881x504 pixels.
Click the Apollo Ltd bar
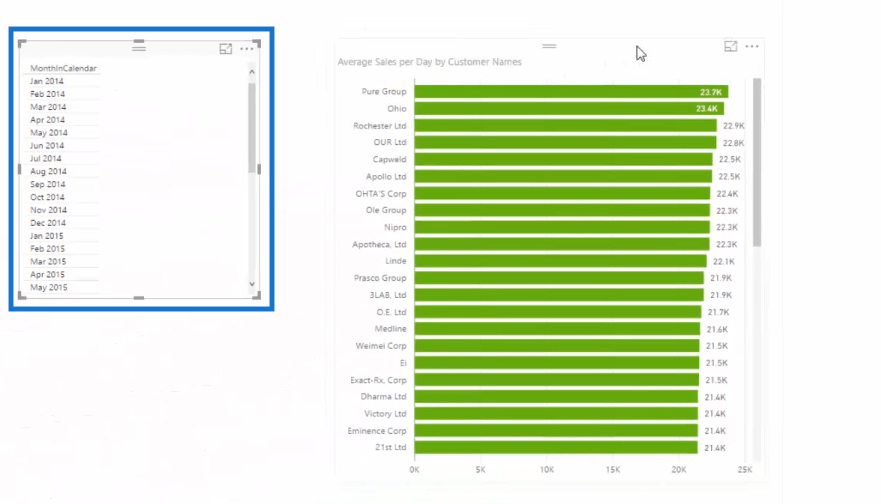tap(563, 176)
